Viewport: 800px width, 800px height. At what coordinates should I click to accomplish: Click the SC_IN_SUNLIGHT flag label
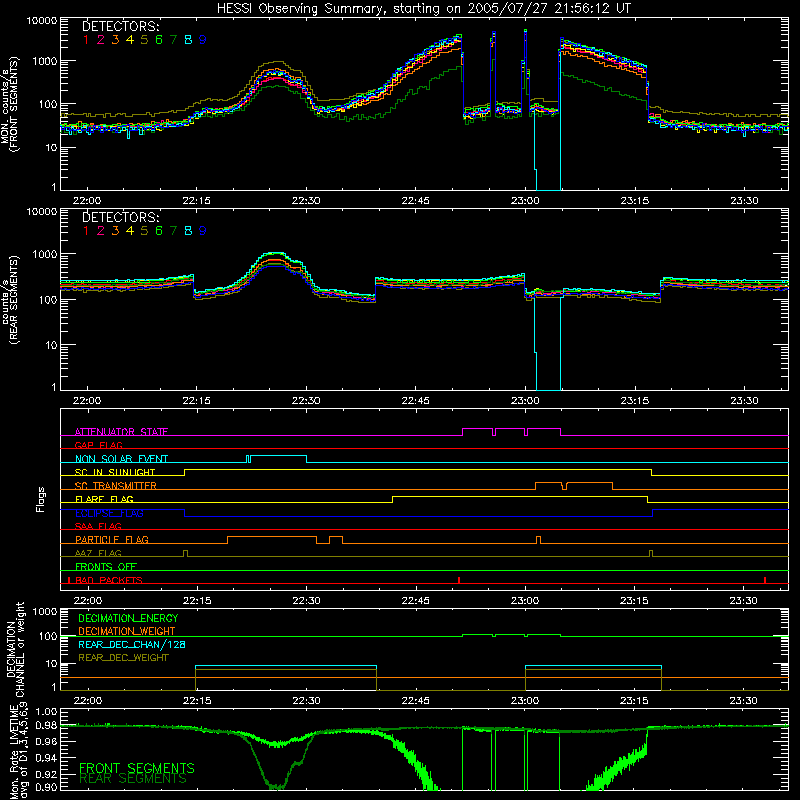click(x=115, y=472)
